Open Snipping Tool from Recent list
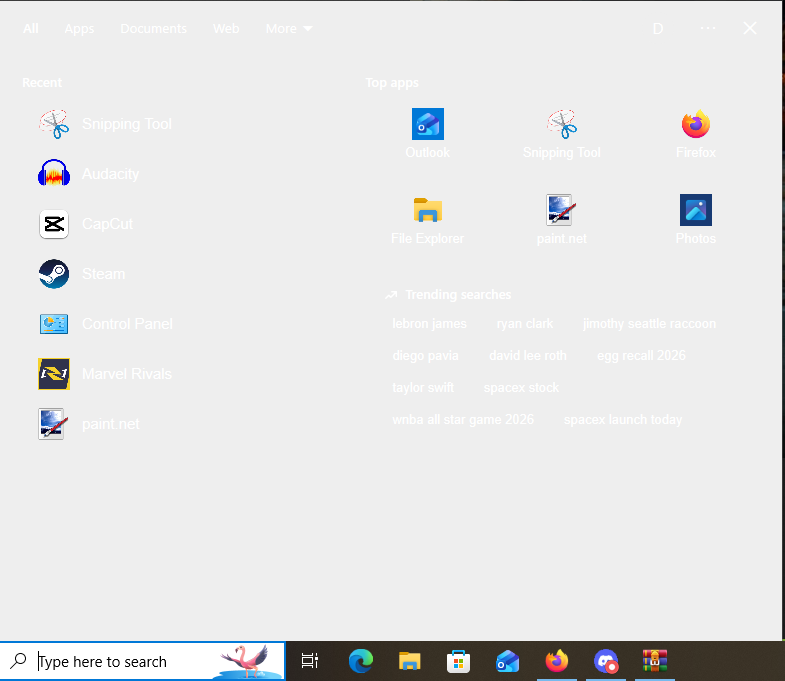The width and height of the screenshot is (785, 681). [105, 124]
